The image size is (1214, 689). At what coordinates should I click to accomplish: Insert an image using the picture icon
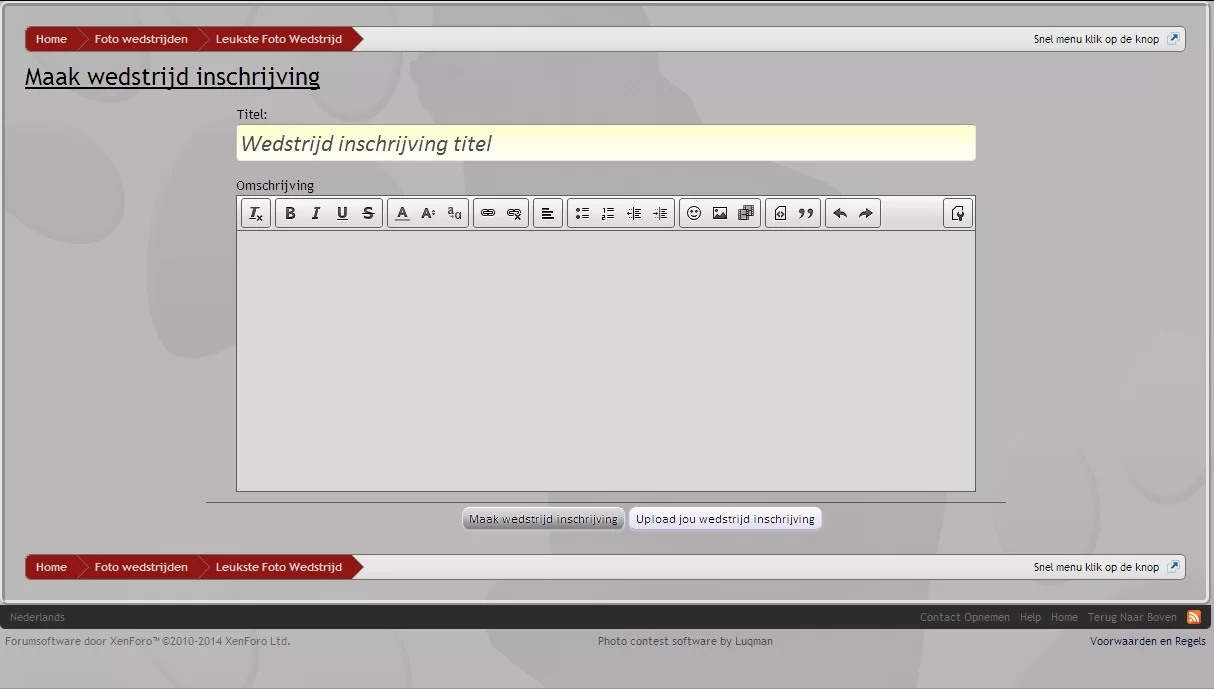coord(720,213)
